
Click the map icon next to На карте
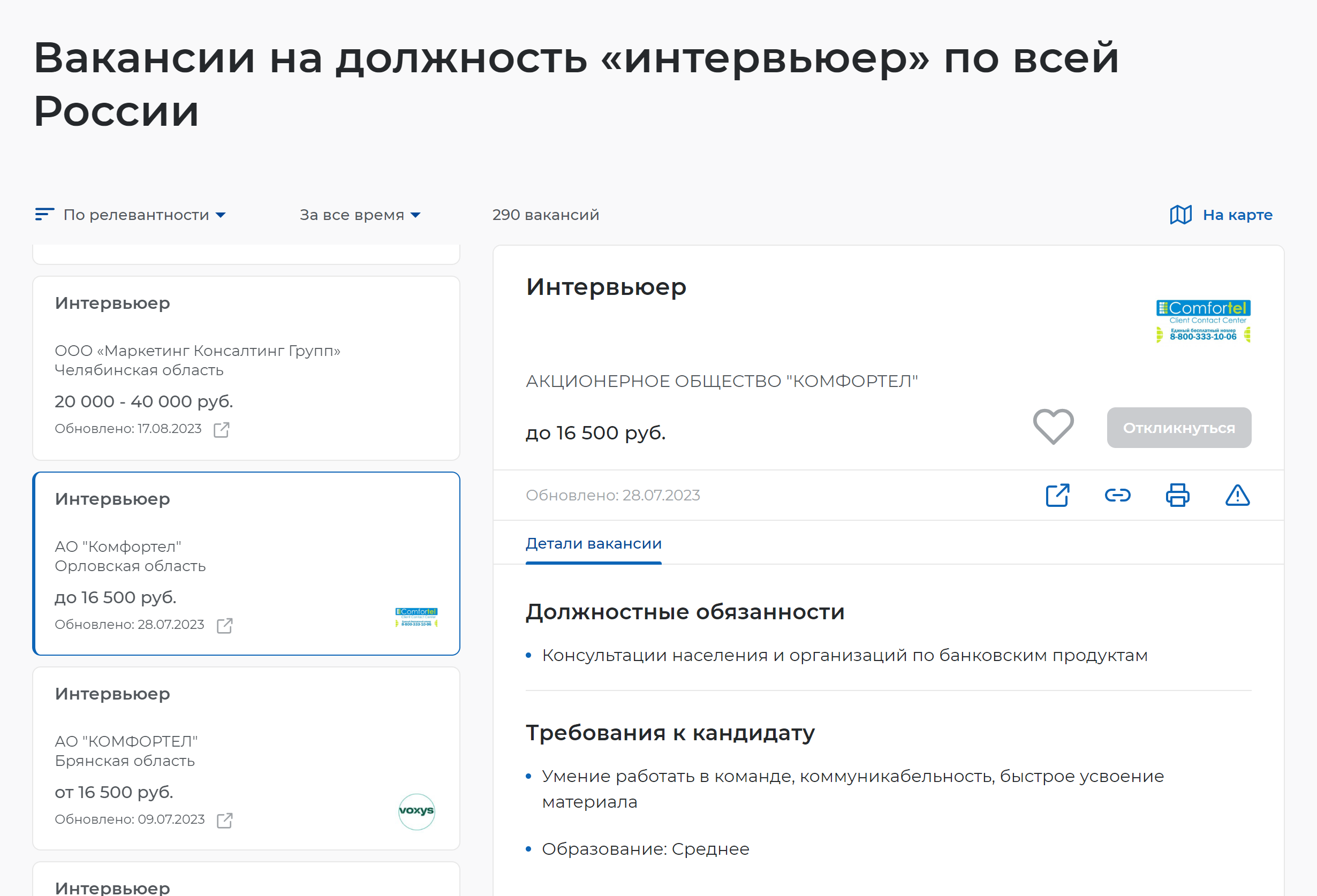(1181, 215)
